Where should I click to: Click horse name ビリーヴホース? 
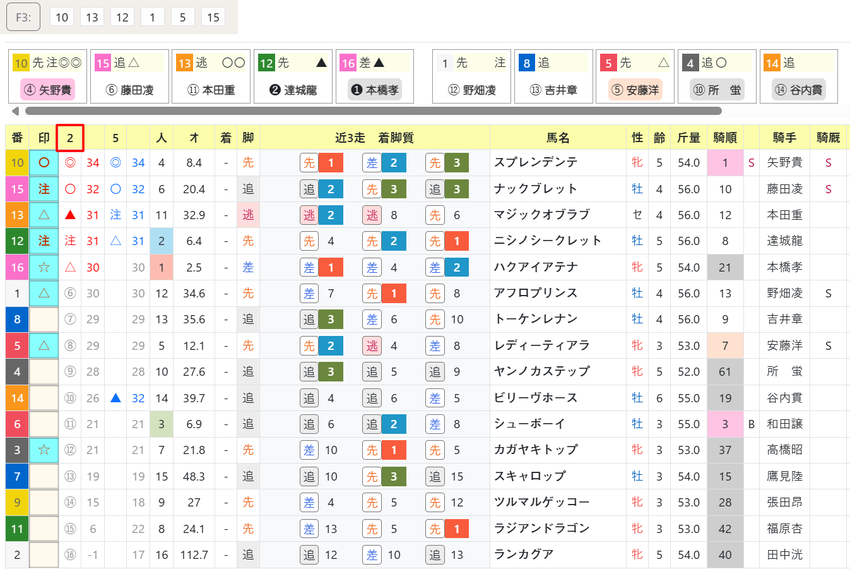tap(536, 397)
